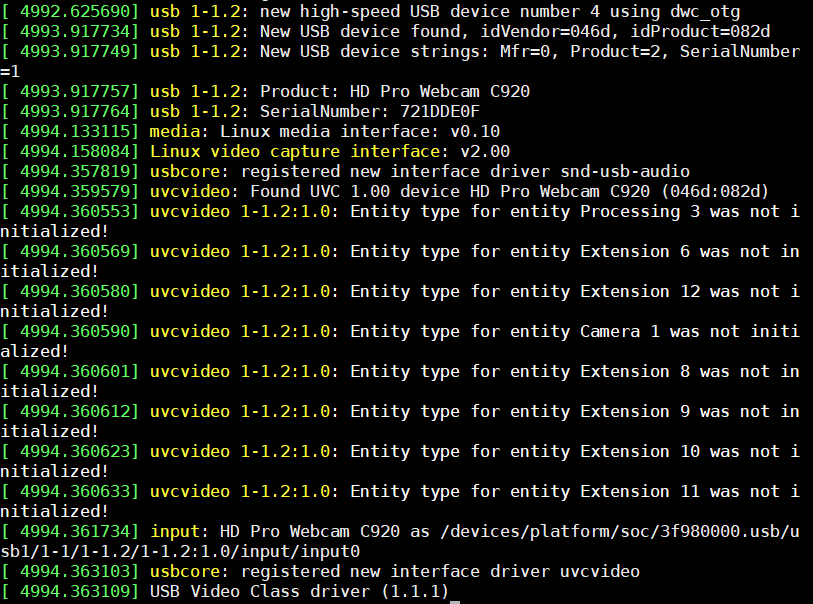The height and width of the screenshot is (604, 813).
Task: Click '/devices/platform/soc/3f980000.usb' path text
Action: (610, 532)
